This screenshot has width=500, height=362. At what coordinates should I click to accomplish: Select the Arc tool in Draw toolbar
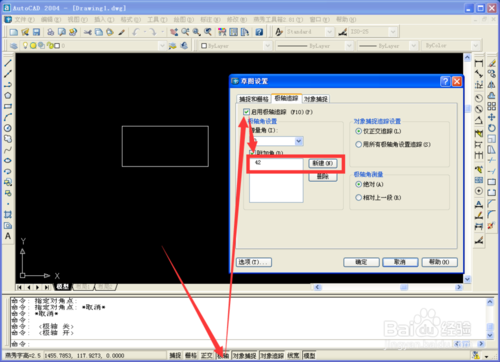8,117
